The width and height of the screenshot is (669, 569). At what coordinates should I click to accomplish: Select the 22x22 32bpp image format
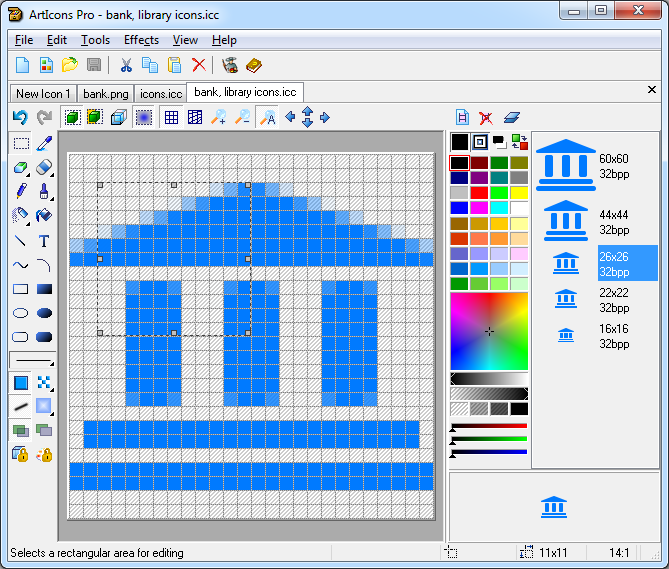(596, 300)
